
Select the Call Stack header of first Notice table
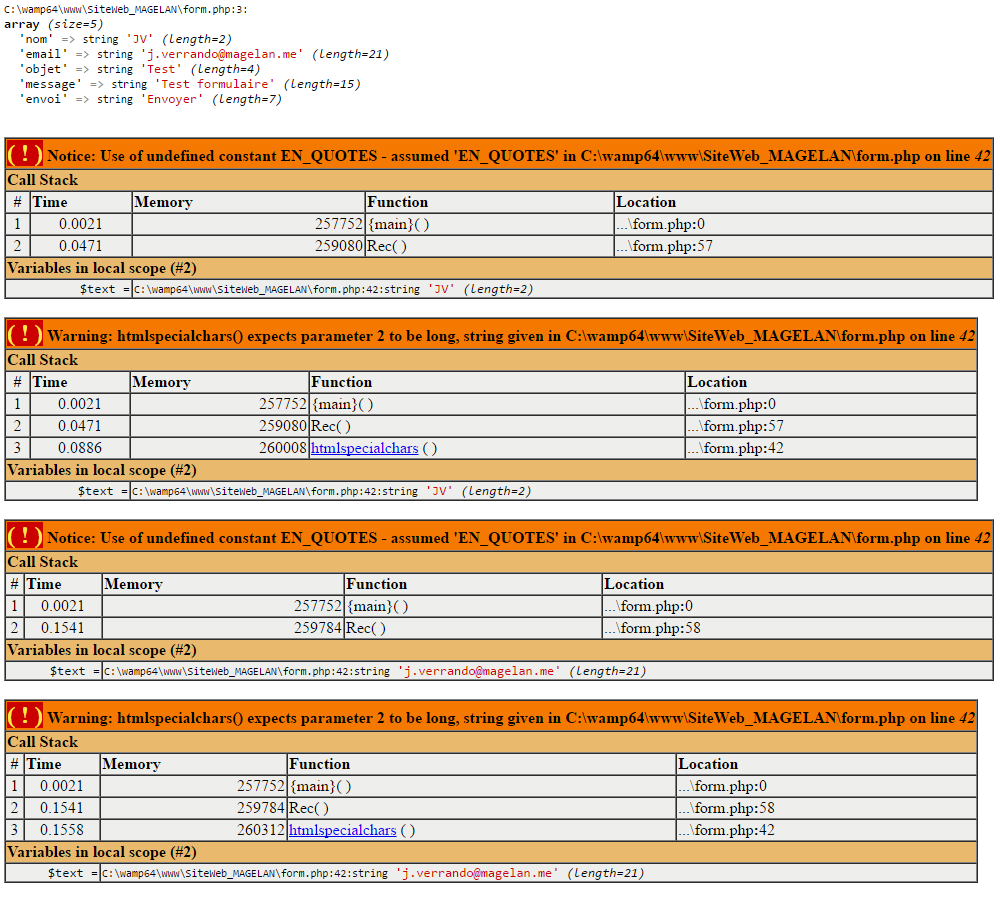(40, 180)
